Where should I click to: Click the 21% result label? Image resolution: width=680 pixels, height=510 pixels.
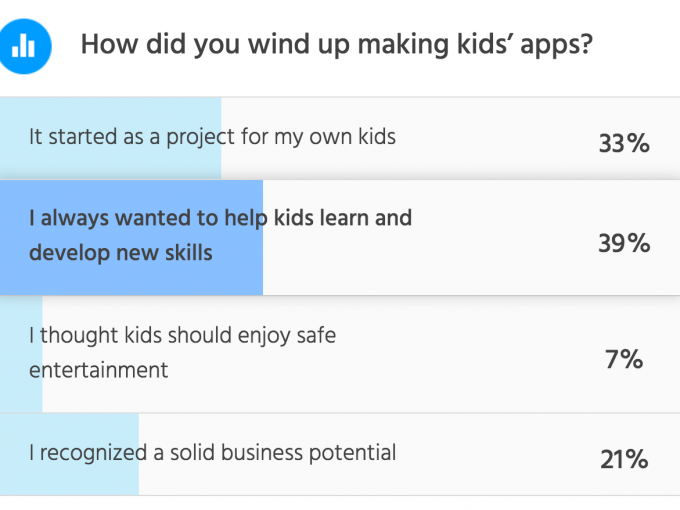coord(624,459)
